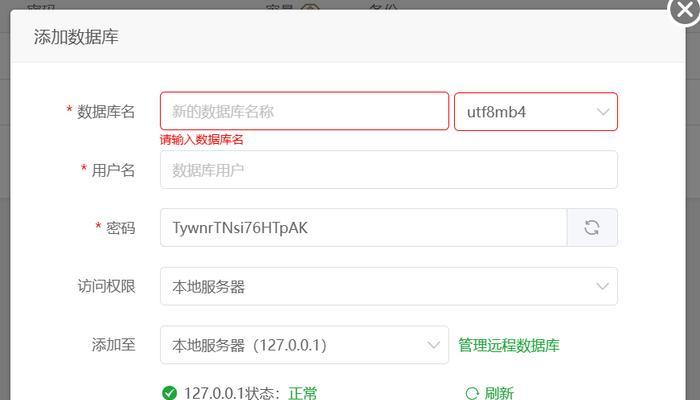This screenshot has height=400, width=700.
Task: Close the 添加数据库 dialog with X icon
Action: (685, 11)
